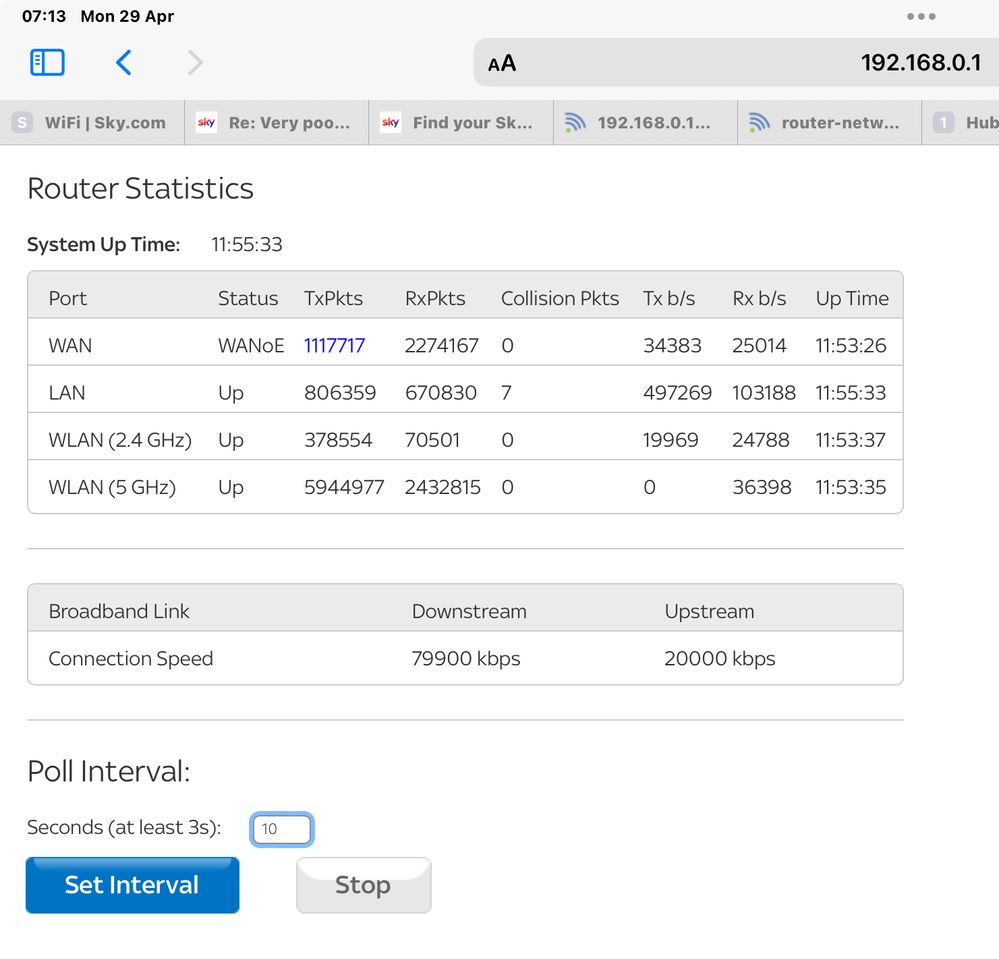Switch to the WiFi | Sky.com tab
Viewport: 999px width, 959px height.
pyautogui.click(x=92, y=123)
